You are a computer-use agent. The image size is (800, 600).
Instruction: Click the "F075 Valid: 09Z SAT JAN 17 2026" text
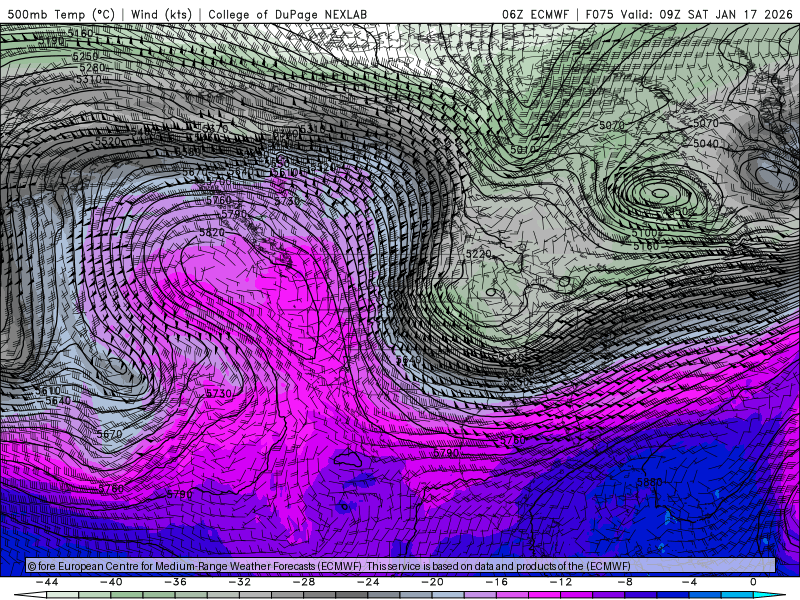[689, 14]
